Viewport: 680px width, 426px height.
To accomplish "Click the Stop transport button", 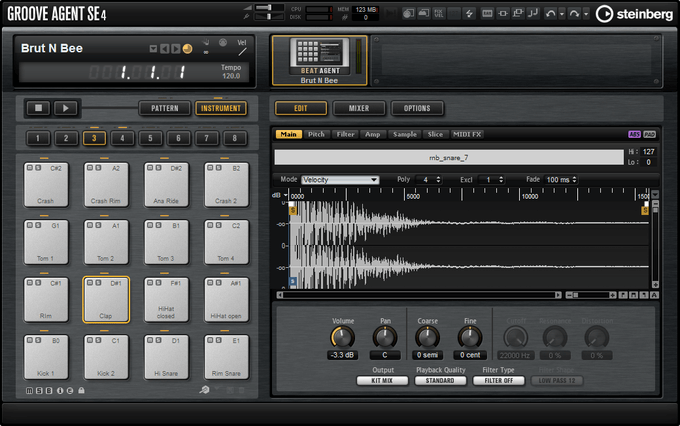I will 39,108.
